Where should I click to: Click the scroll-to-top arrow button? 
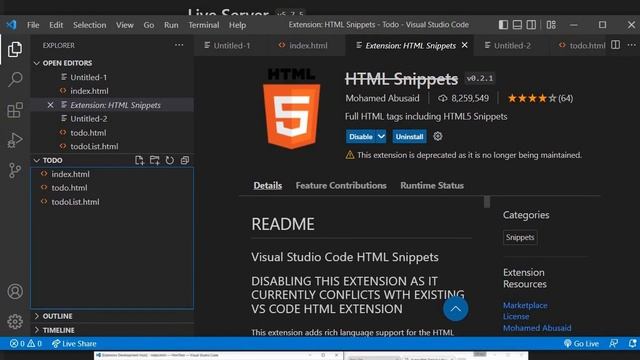pyautogui.click(x=456, y=309)
